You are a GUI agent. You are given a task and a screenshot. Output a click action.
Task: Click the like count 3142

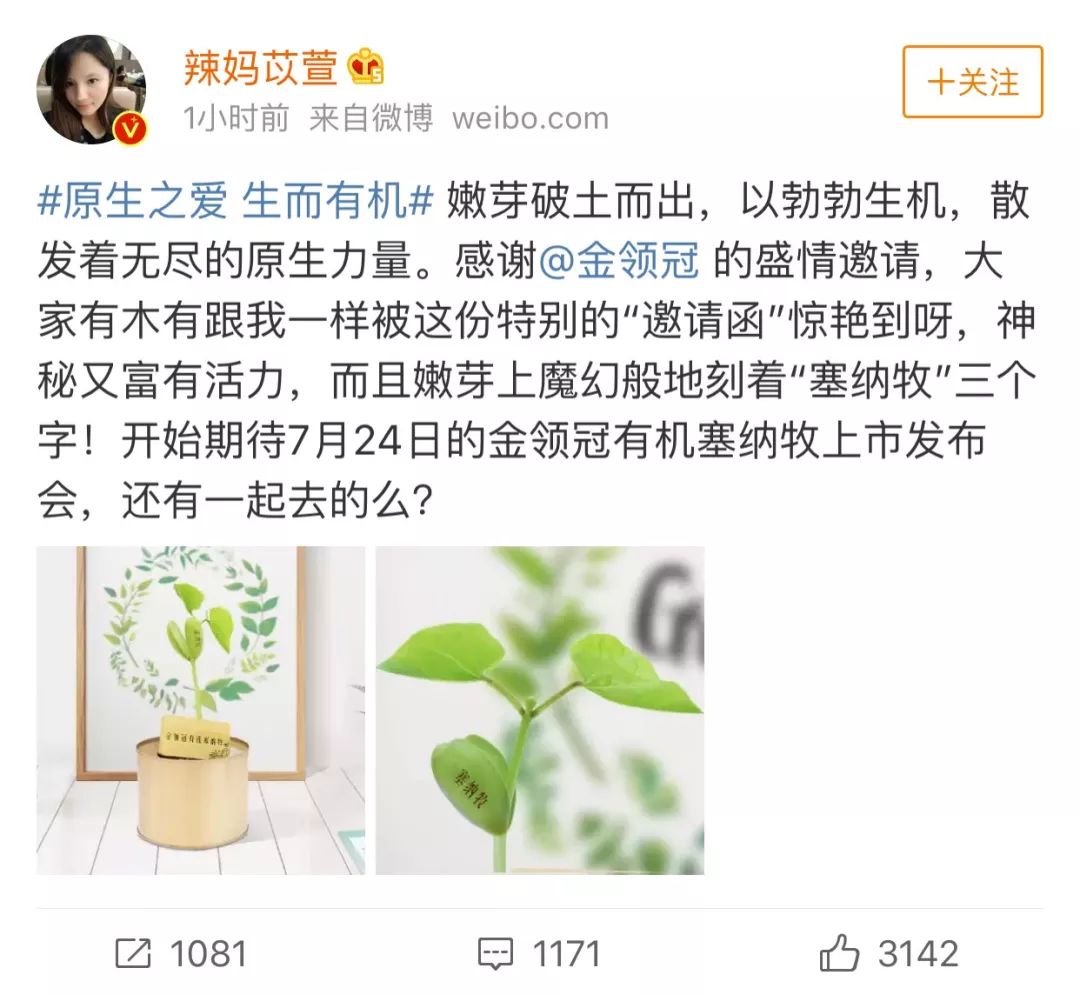[918, 954]
